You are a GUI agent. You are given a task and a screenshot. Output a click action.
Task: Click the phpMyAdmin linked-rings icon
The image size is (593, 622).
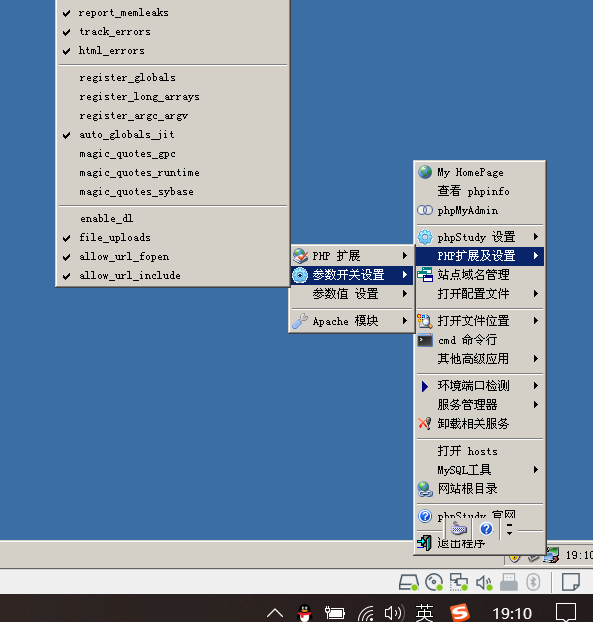point(425,210)
